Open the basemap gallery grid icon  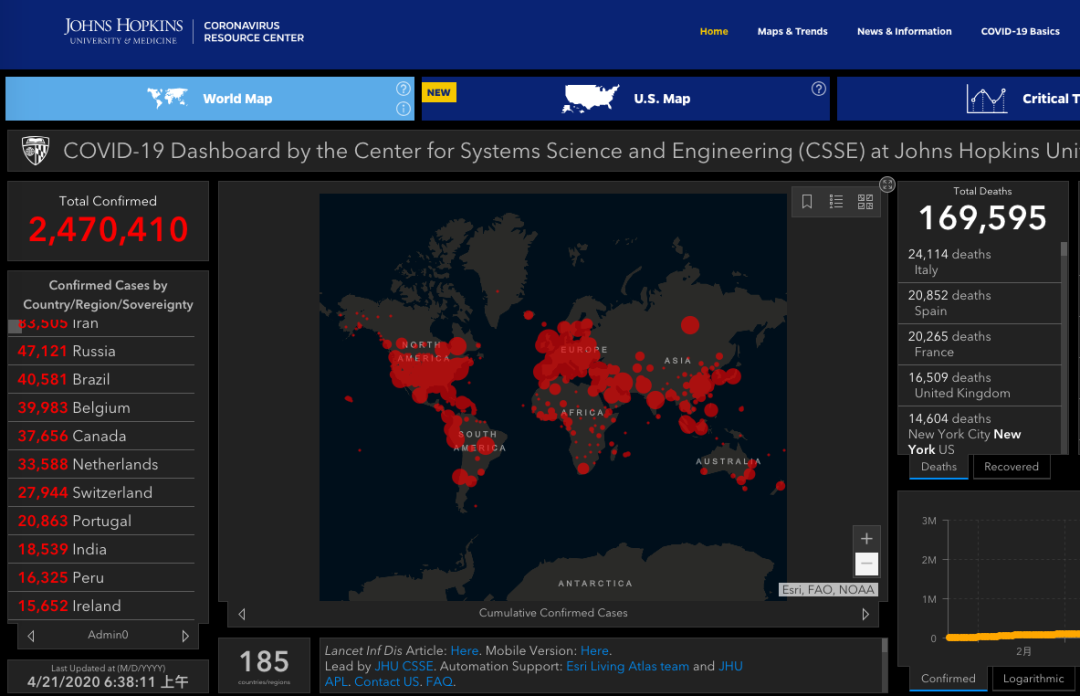point(865,201)
